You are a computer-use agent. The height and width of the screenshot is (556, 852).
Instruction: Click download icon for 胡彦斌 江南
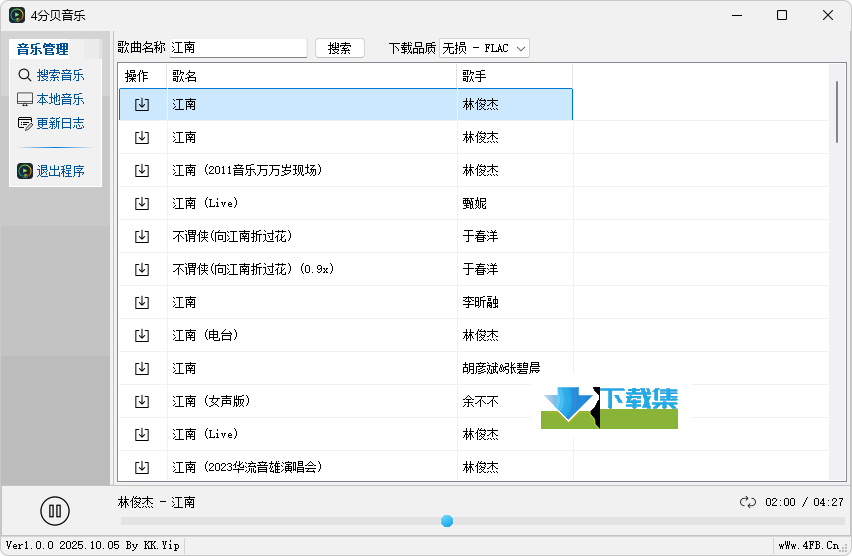(142, 368)
